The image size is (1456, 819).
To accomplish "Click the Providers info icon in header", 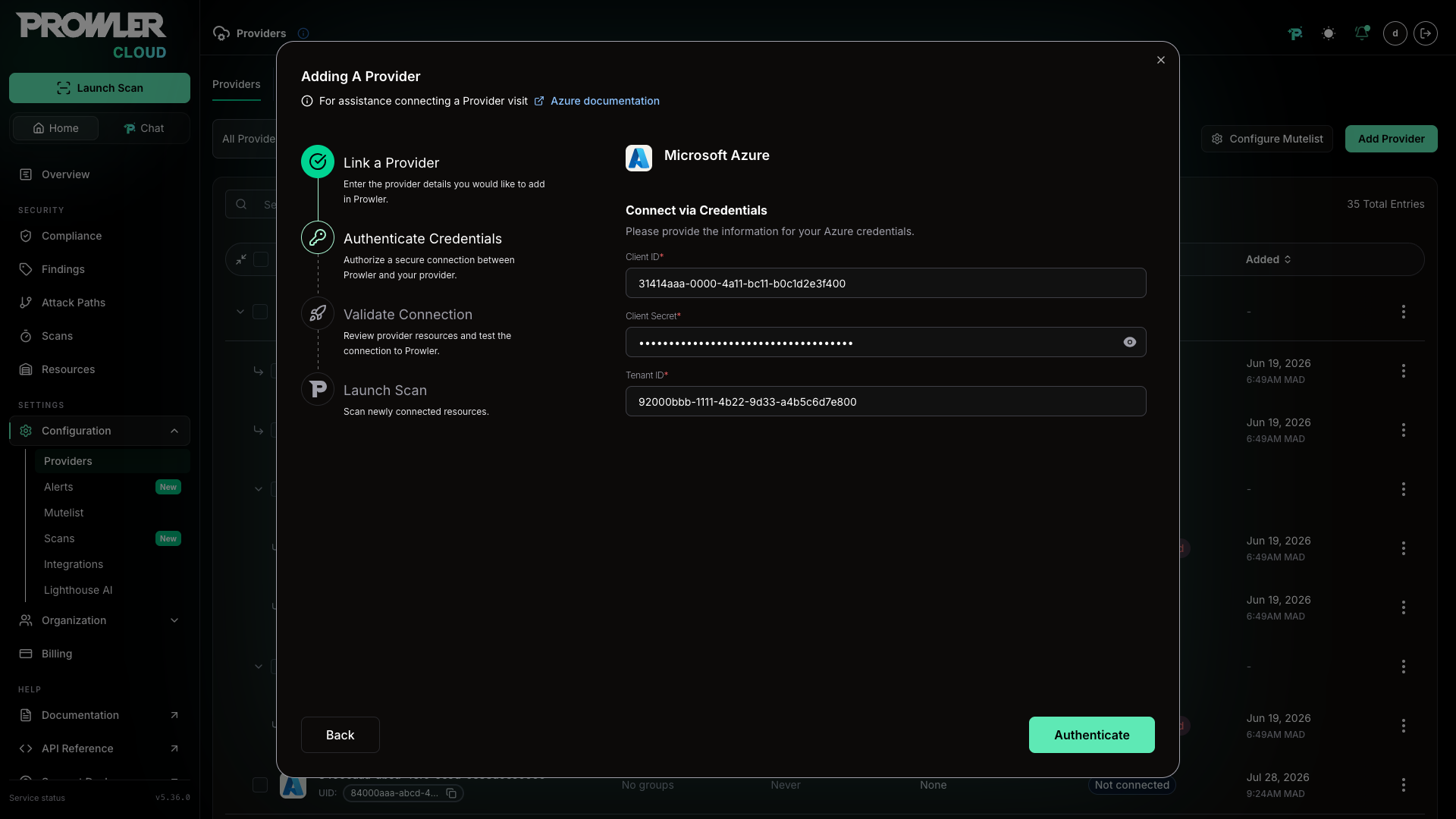I will coord(303,33).
